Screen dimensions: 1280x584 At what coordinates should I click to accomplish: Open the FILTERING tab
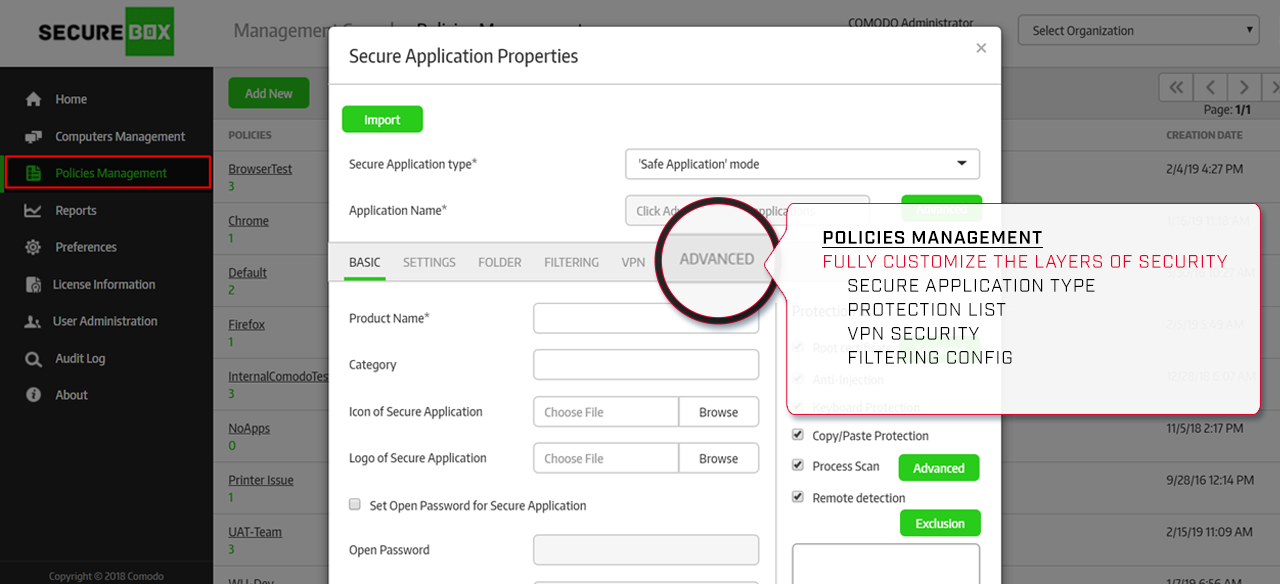(572, 262)
